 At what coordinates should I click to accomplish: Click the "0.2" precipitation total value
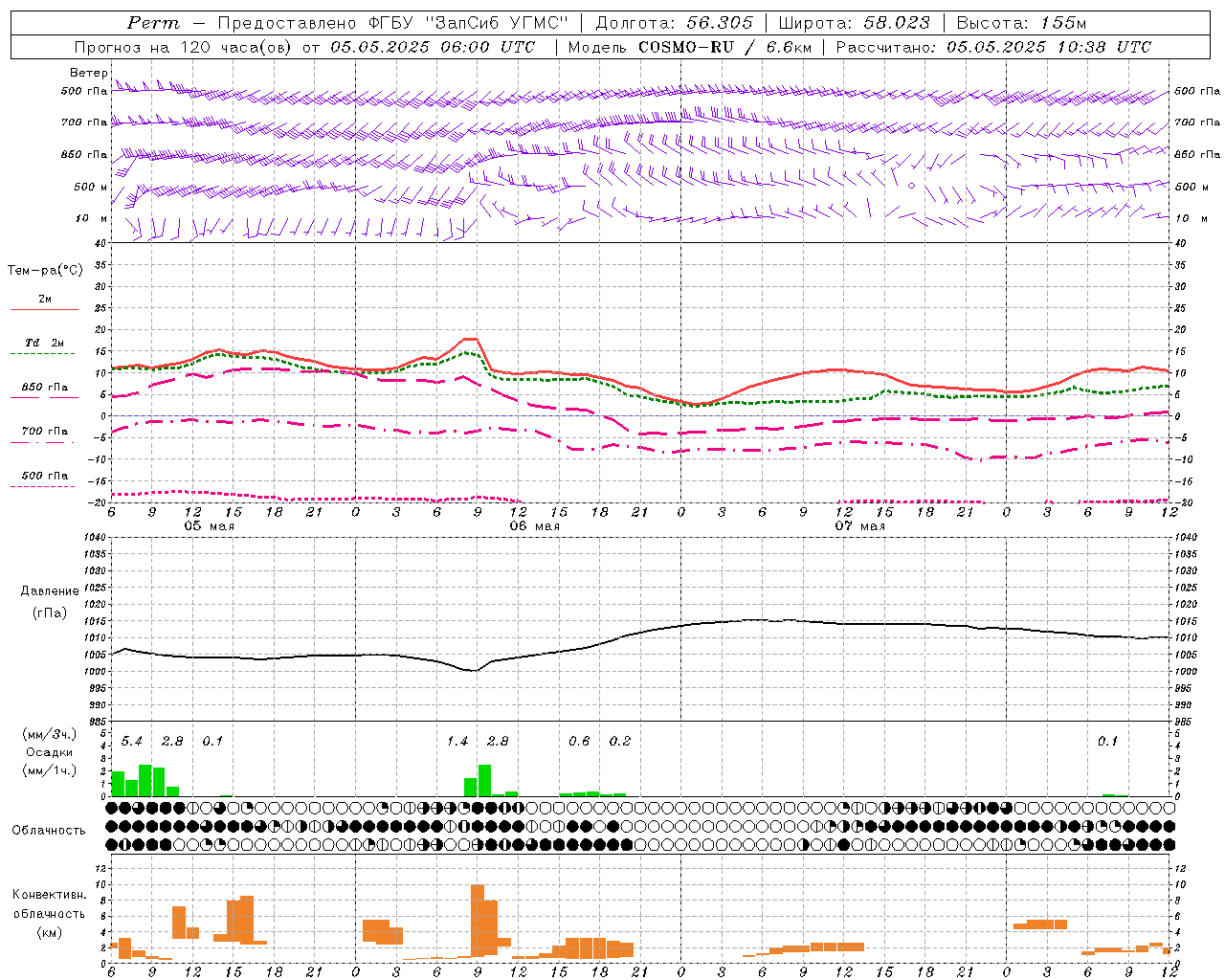point(620,742)
